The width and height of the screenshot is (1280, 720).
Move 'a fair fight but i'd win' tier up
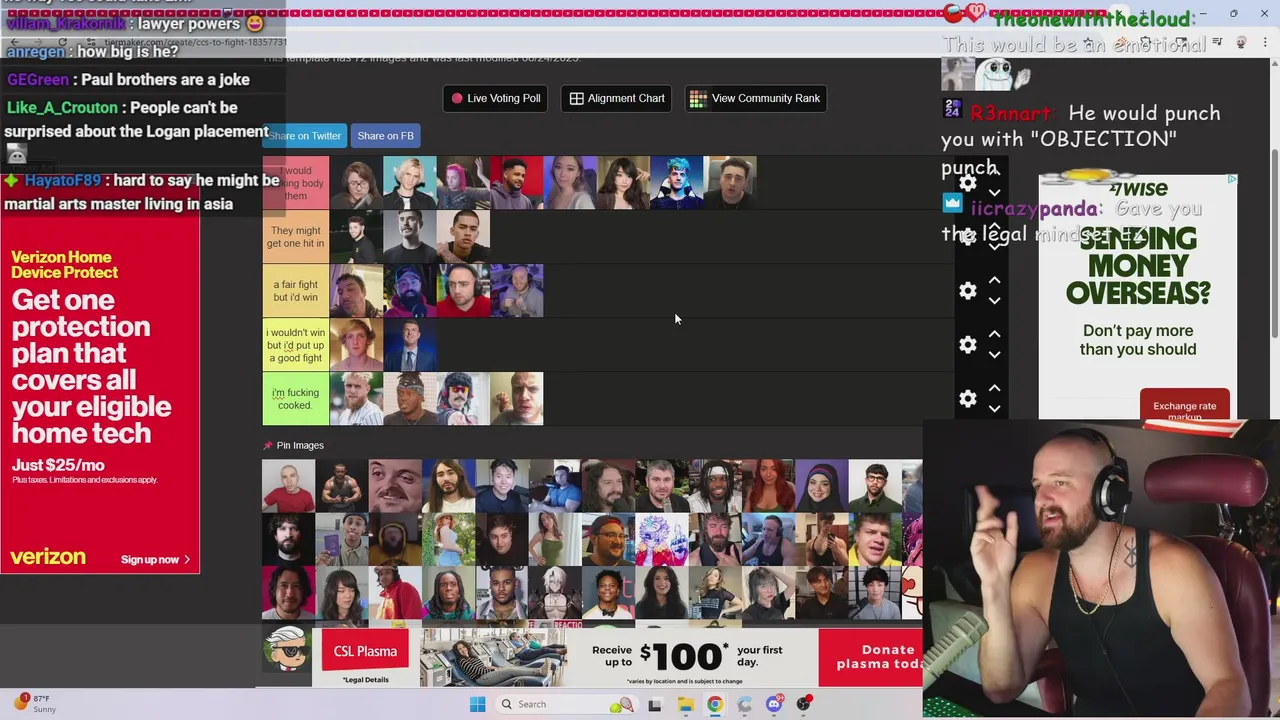pyautogui.click(x=994, y=281)
